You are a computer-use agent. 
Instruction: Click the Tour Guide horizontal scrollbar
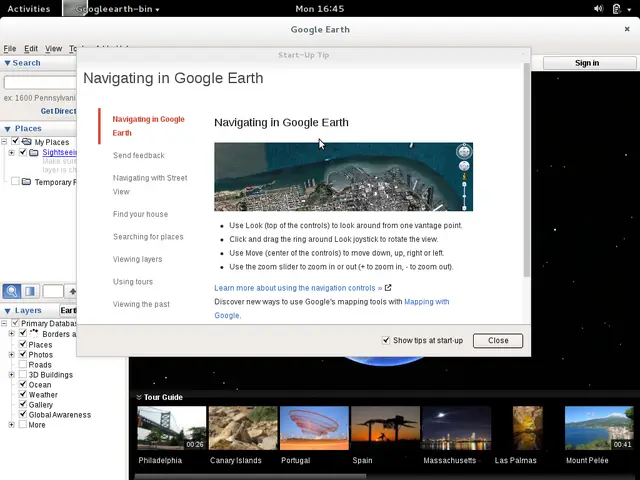click(250, 476)
